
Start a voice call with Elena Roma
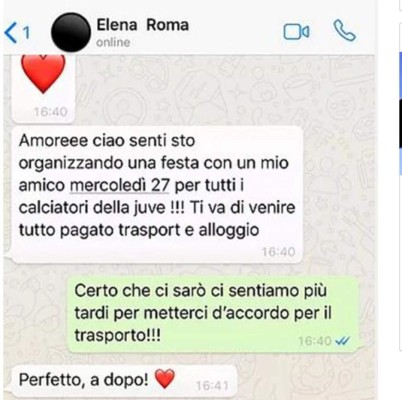click(x=345, y=30)
